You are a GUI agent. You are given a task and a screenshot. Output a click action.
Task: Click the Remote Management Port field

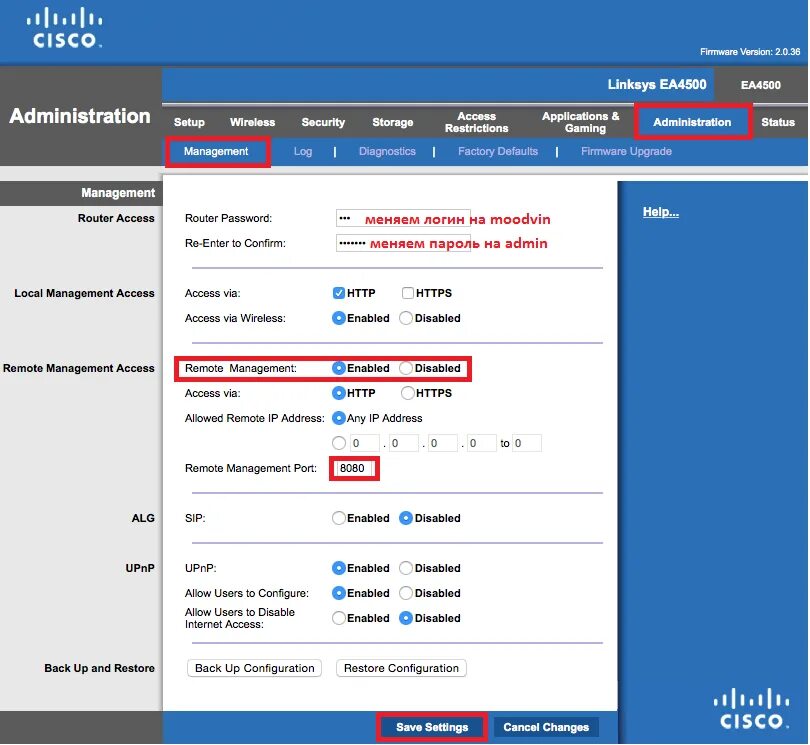tap(354, 469)
